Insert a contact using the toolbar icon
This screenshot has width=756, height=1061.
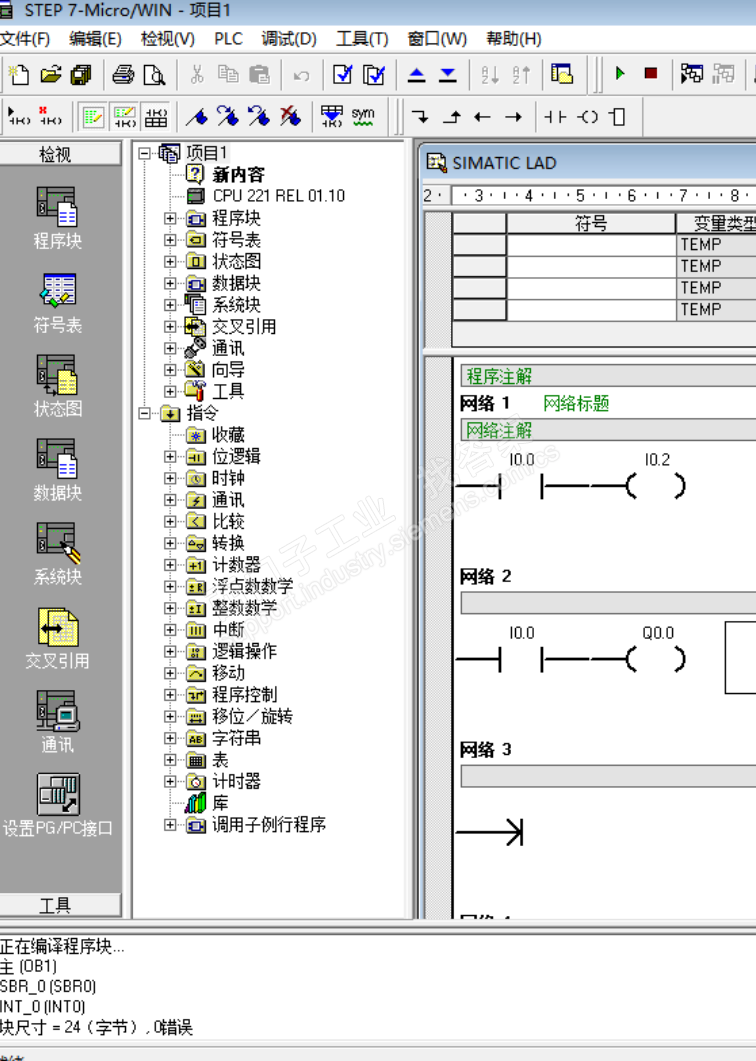tap(555, 116)
